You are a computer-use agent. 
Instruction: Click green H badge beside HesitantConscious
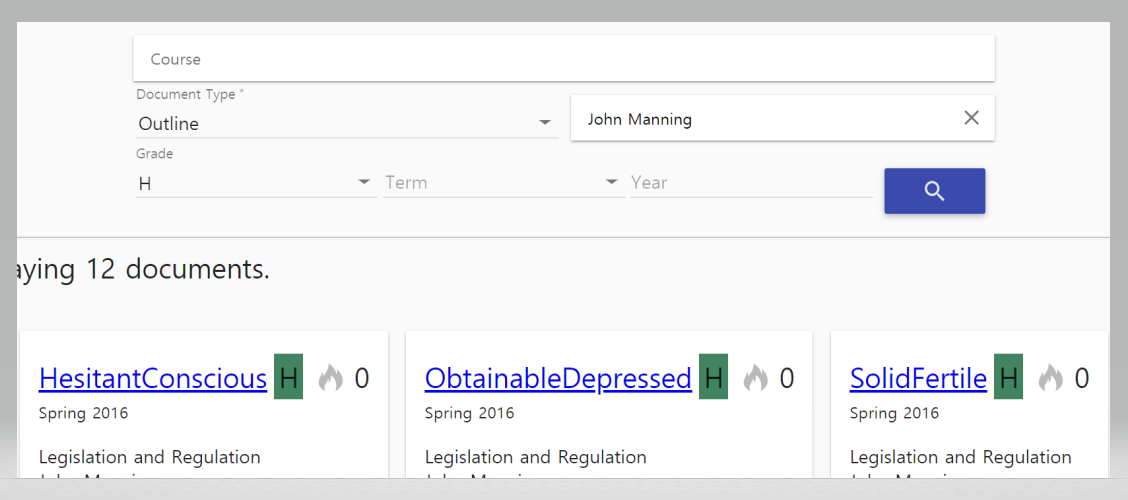289,378
